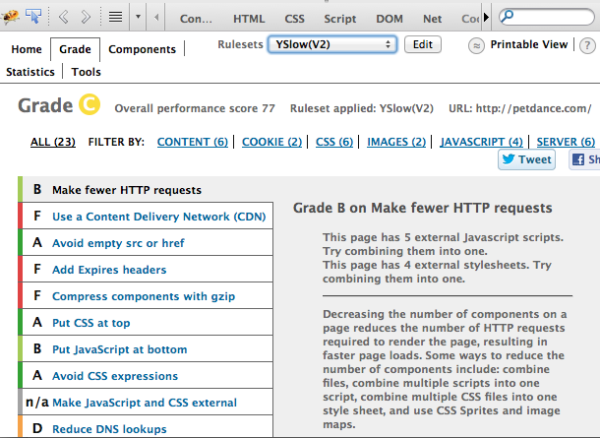Screen dimensions: 600x438
Task: Open the Statistics tab
Action: pos(30,72)
